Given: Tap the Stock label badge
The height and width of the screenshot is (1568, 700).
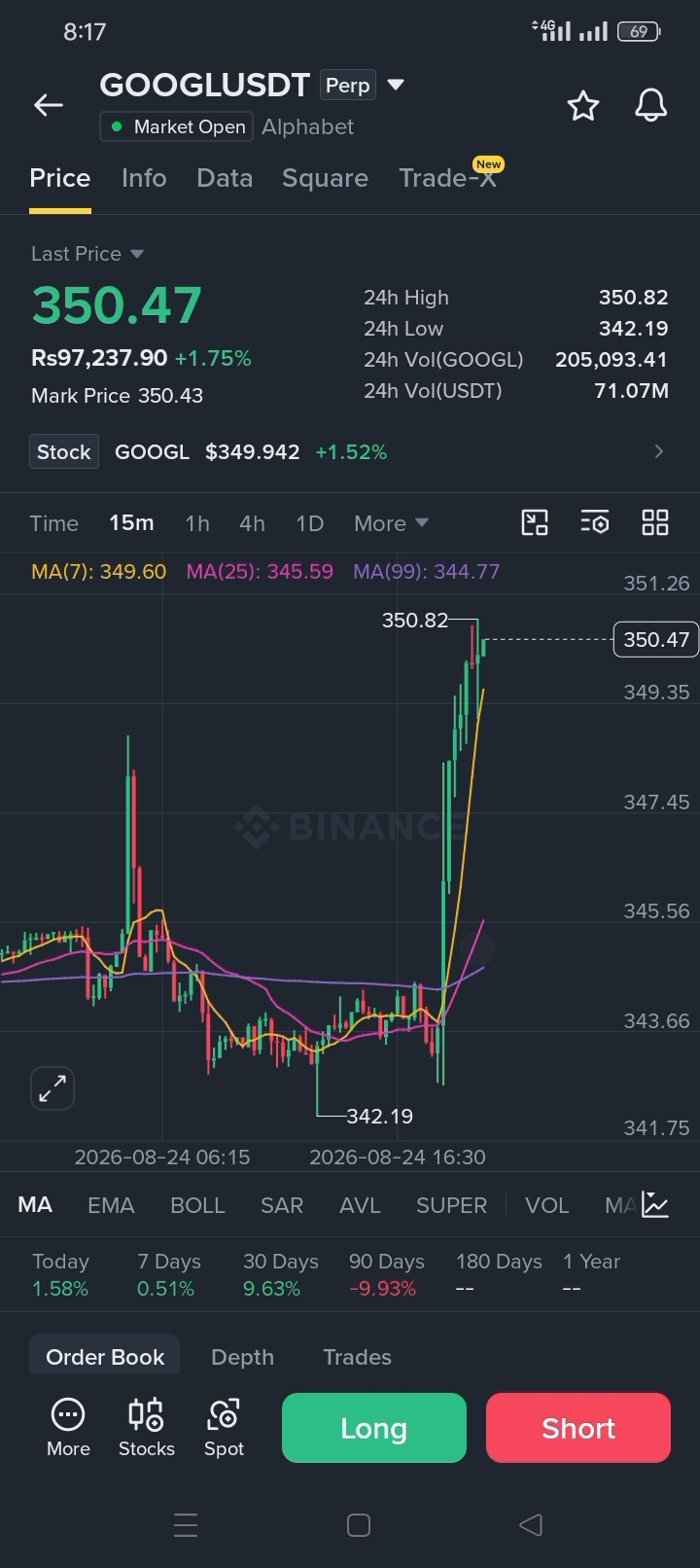Looking at the screenshot, I should 64,451.
